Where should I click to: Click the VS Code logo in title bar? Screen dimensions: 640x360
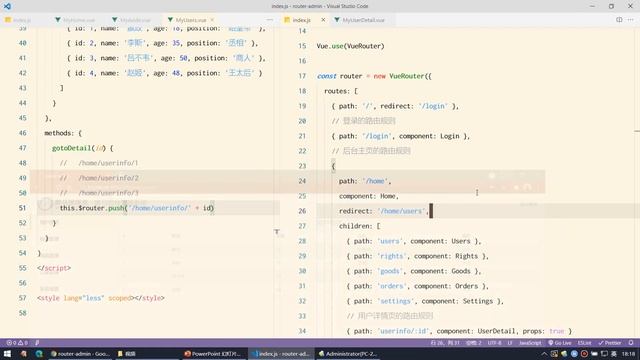point(7,6)
